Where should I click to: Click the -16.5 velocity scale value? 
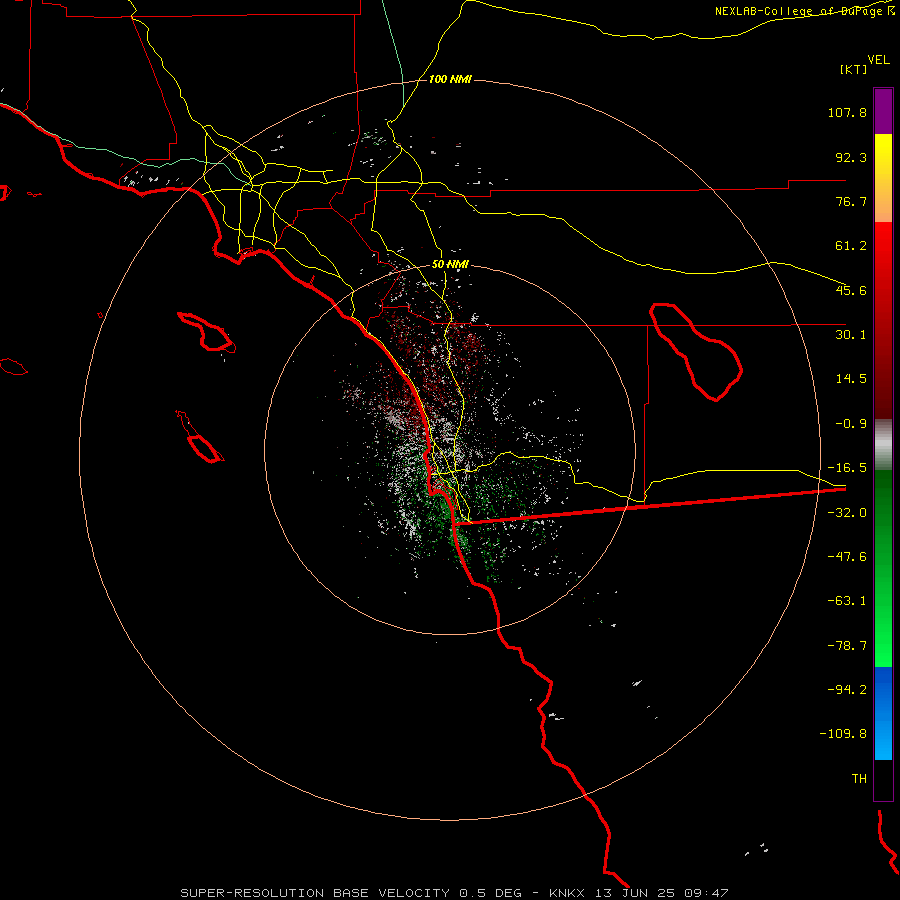tap(847, 468)
